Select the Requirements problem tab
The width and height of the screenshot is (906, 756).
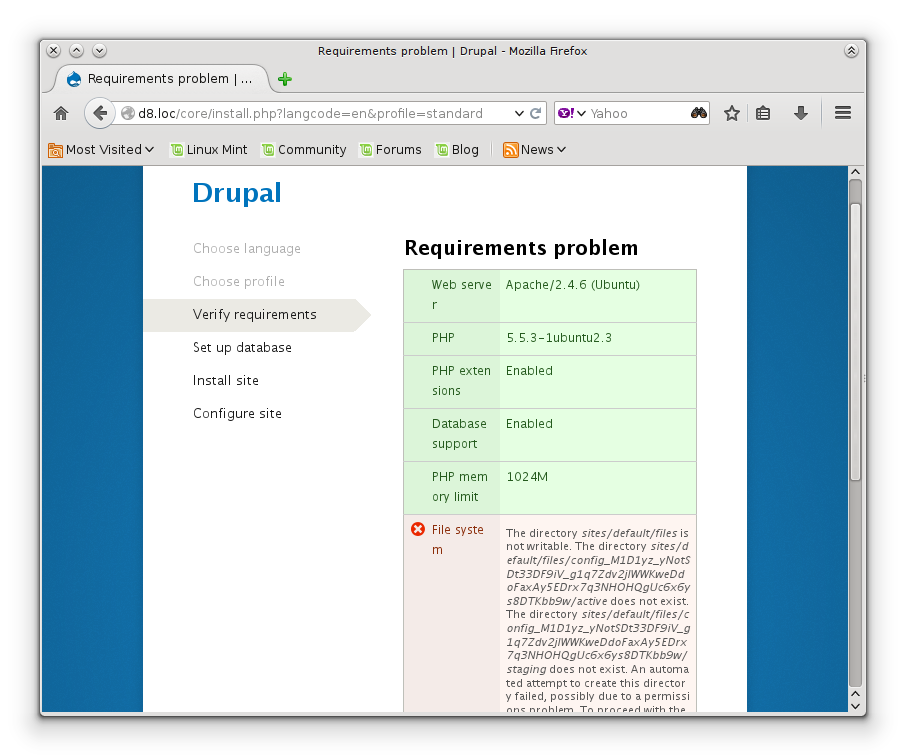161,79
